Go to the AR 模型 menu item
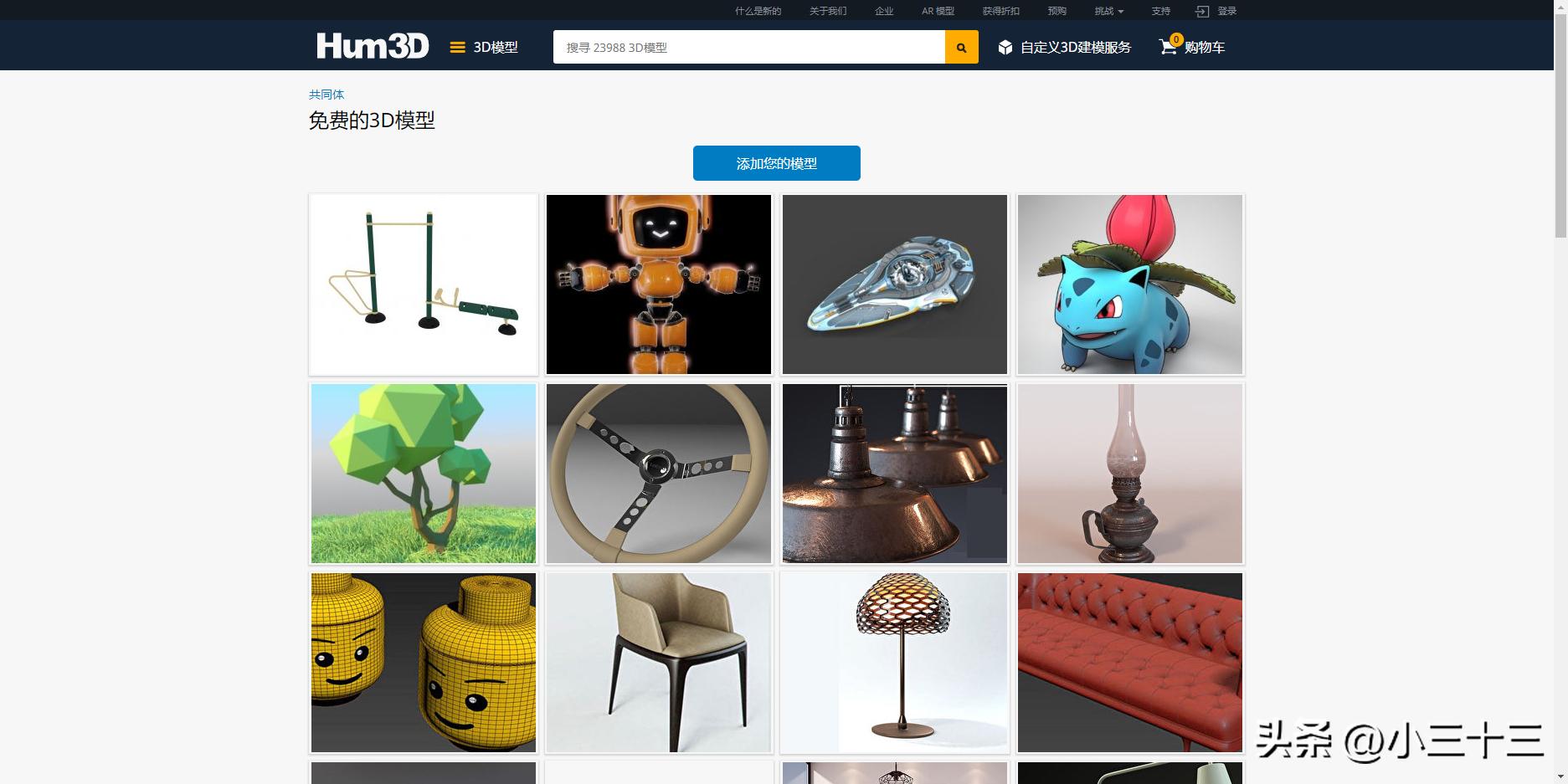Image resolution: width=1568 pixels, height=784 pixels. pyautogui.click(x=938, y=11)
